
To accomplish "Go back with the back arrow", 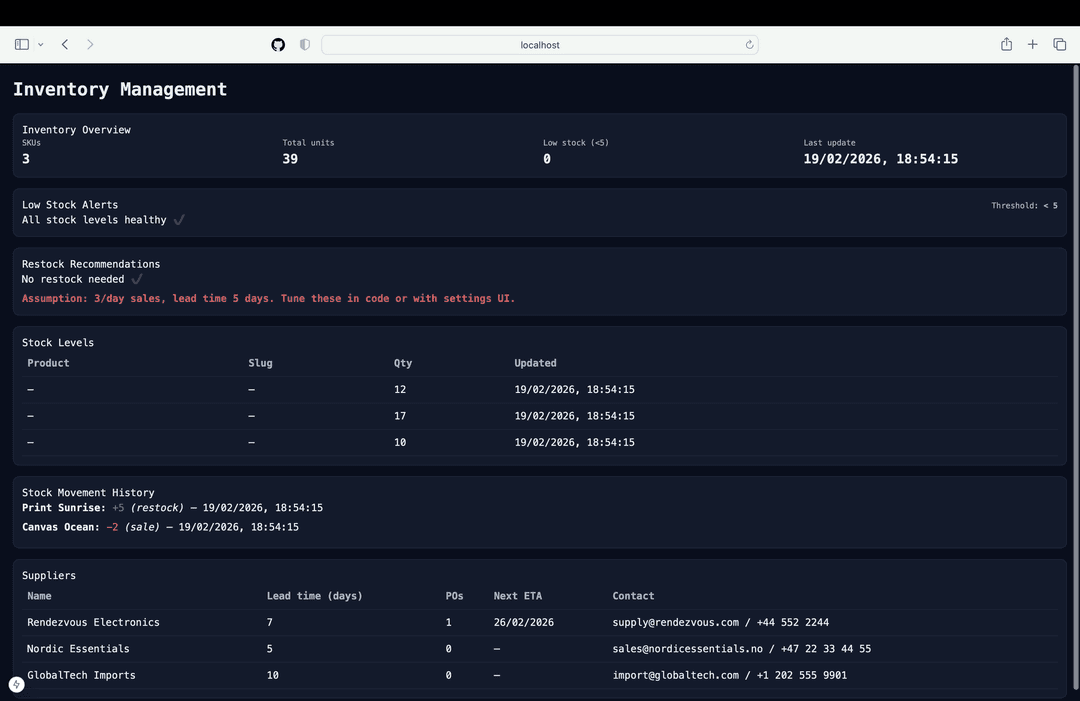I will 65,44.
